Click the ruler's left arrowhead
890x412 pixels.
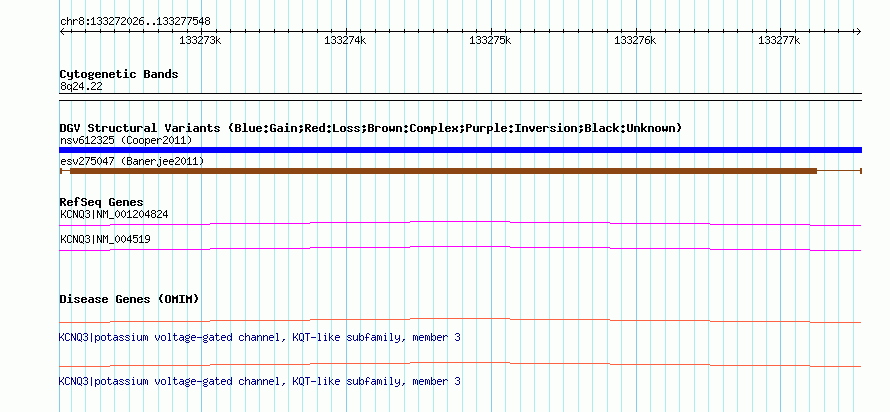[x=62, y=32]
